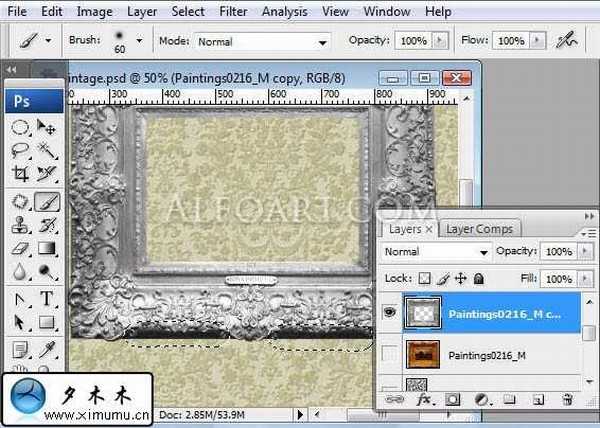This screenshot has width=600, height=428.
Task: Switch to the Layer Comps tab
Action: (479, 229)
